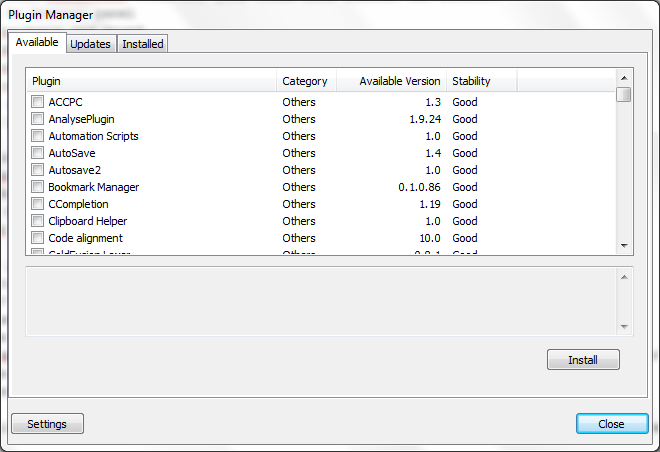Click version 0.1.0.86 of Bookmark Manager

pos(419,187)
